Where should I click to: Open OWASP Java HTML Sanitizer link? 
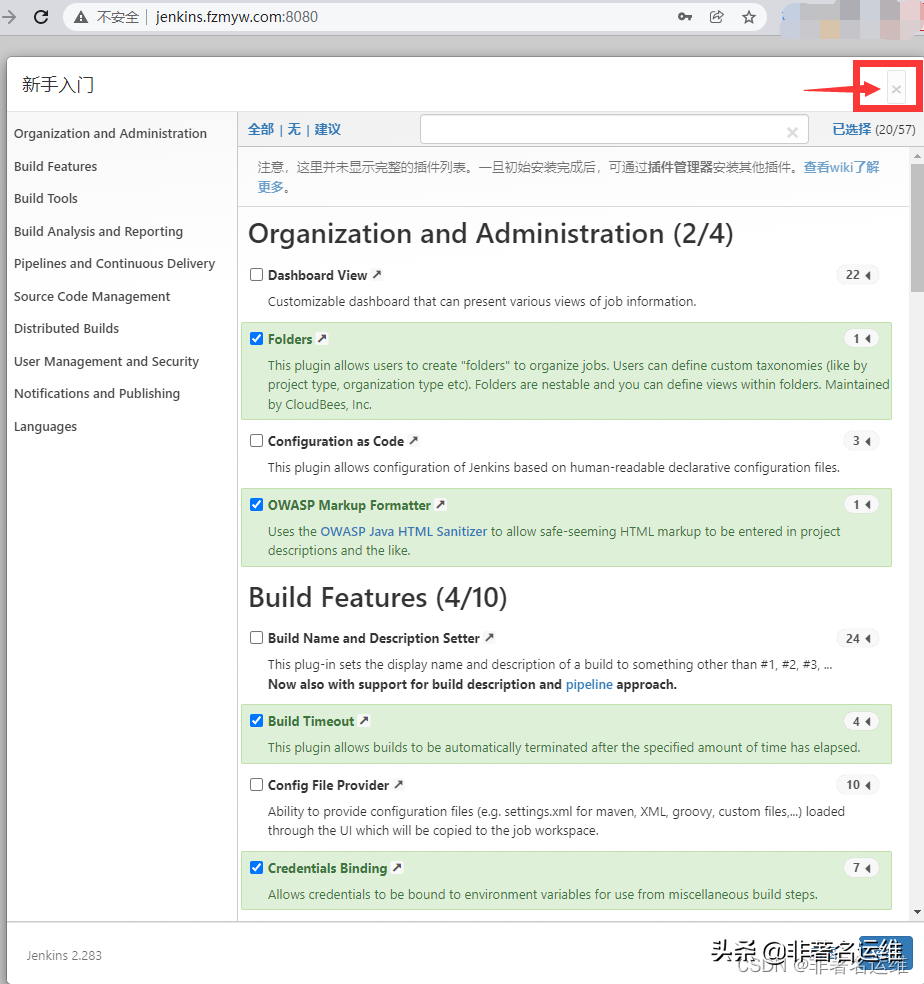[x=404, y=531]
